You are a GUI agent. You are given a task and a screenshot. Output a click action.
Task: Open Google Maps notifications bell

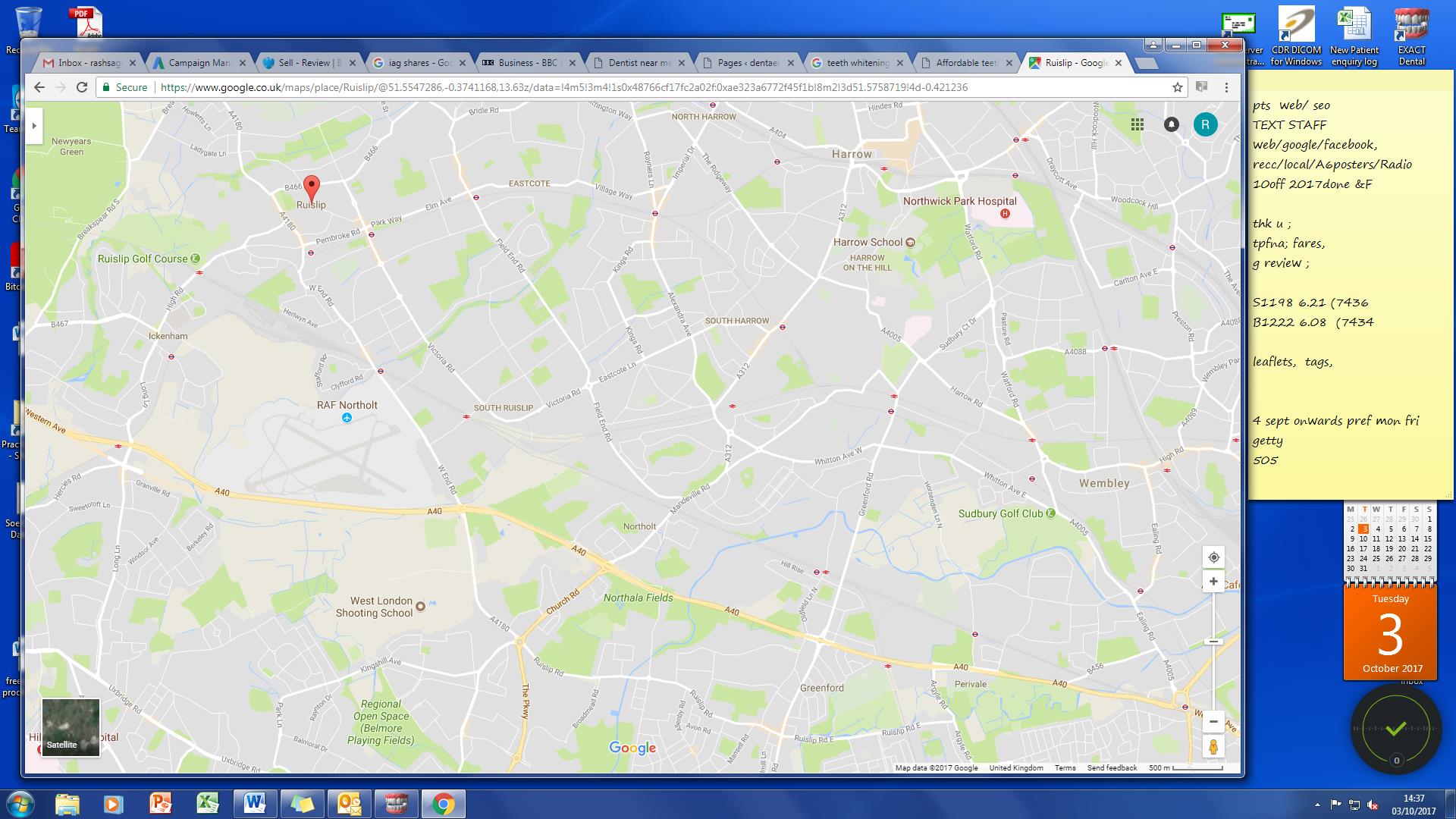[x=1170, y=124]
